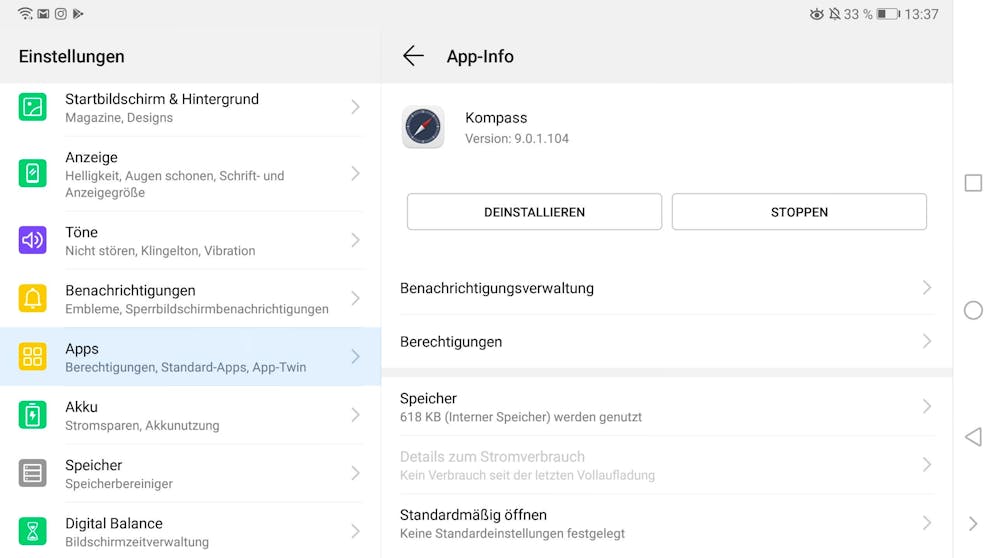Open Speicher 618 KB usage entry
Image resolution: width=994 pixels, height=558 pixels.
pyautogui.click(x=667, y=407)
